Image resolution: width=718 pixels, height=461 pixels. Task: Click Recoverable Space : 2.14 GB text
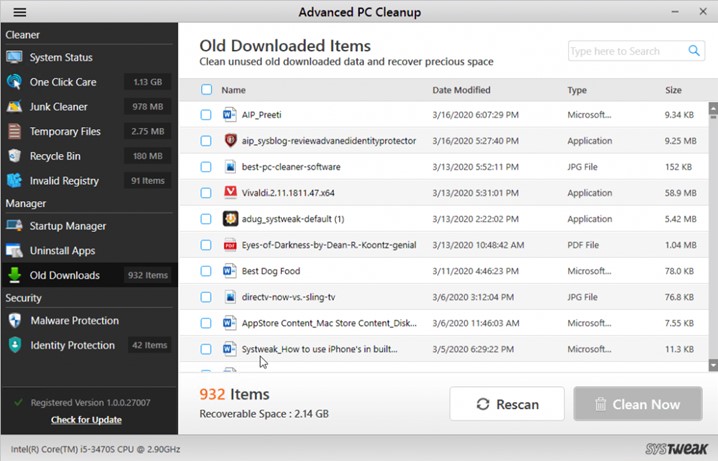pos(264,414)
